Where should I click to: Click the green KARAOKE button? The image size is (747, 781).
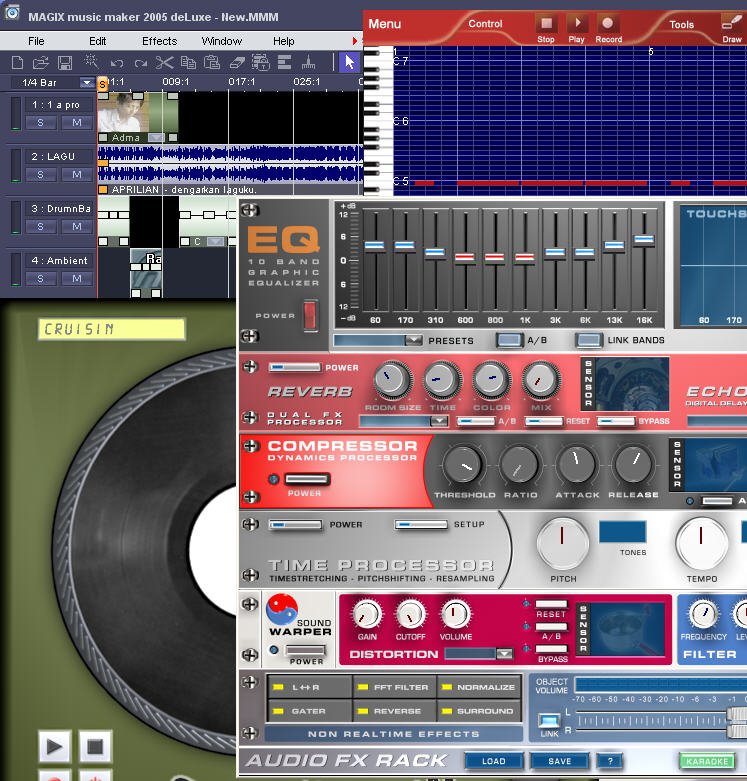point(707,761)
